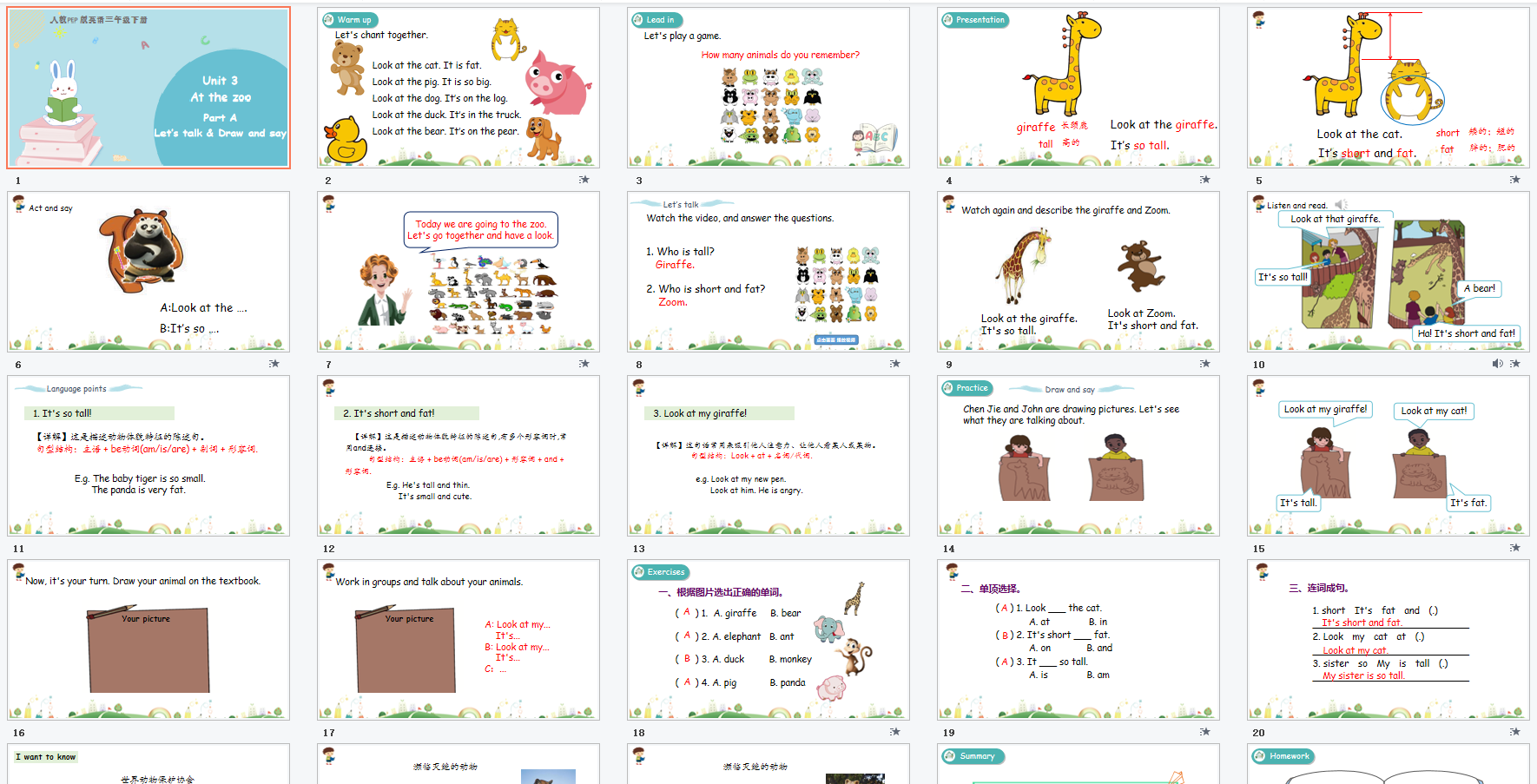Viewport: 1537px width, 784px height.
Task: Select the Practice Draw and say slide
Action: point(1079,456)
